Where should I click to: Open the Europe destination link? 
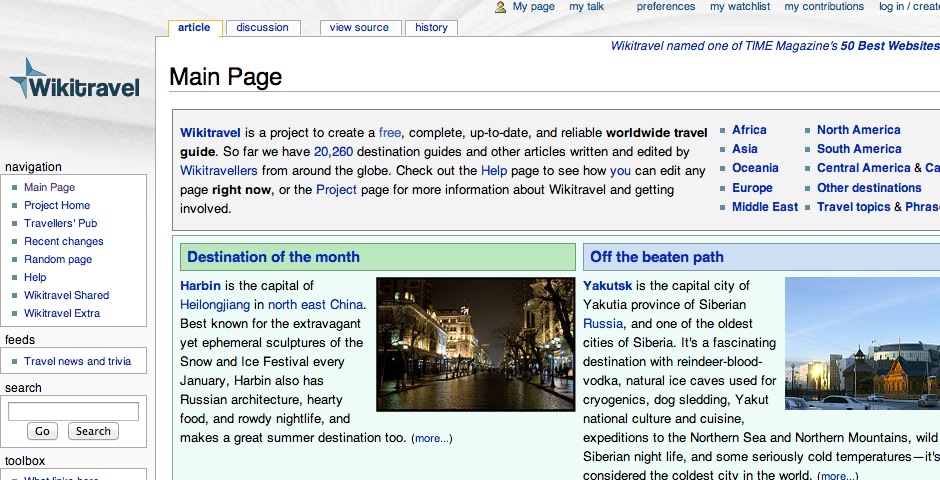coord(752,188)
